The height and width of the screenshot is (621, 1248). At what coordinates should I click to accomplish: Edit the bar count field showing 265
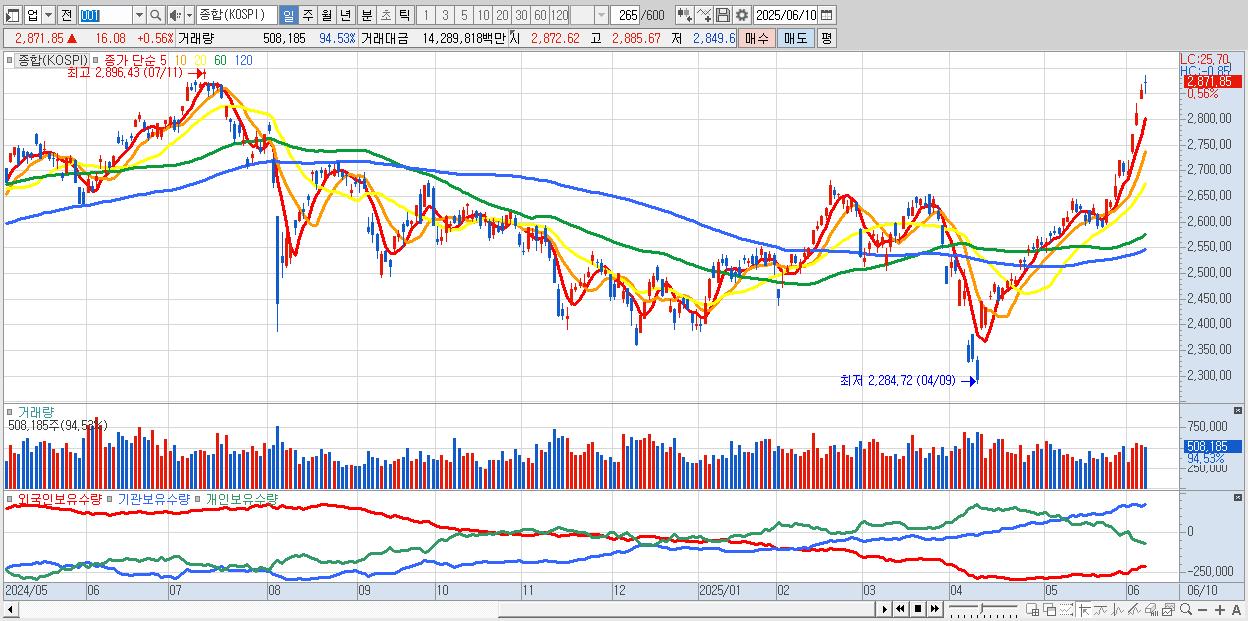(625, 15)
